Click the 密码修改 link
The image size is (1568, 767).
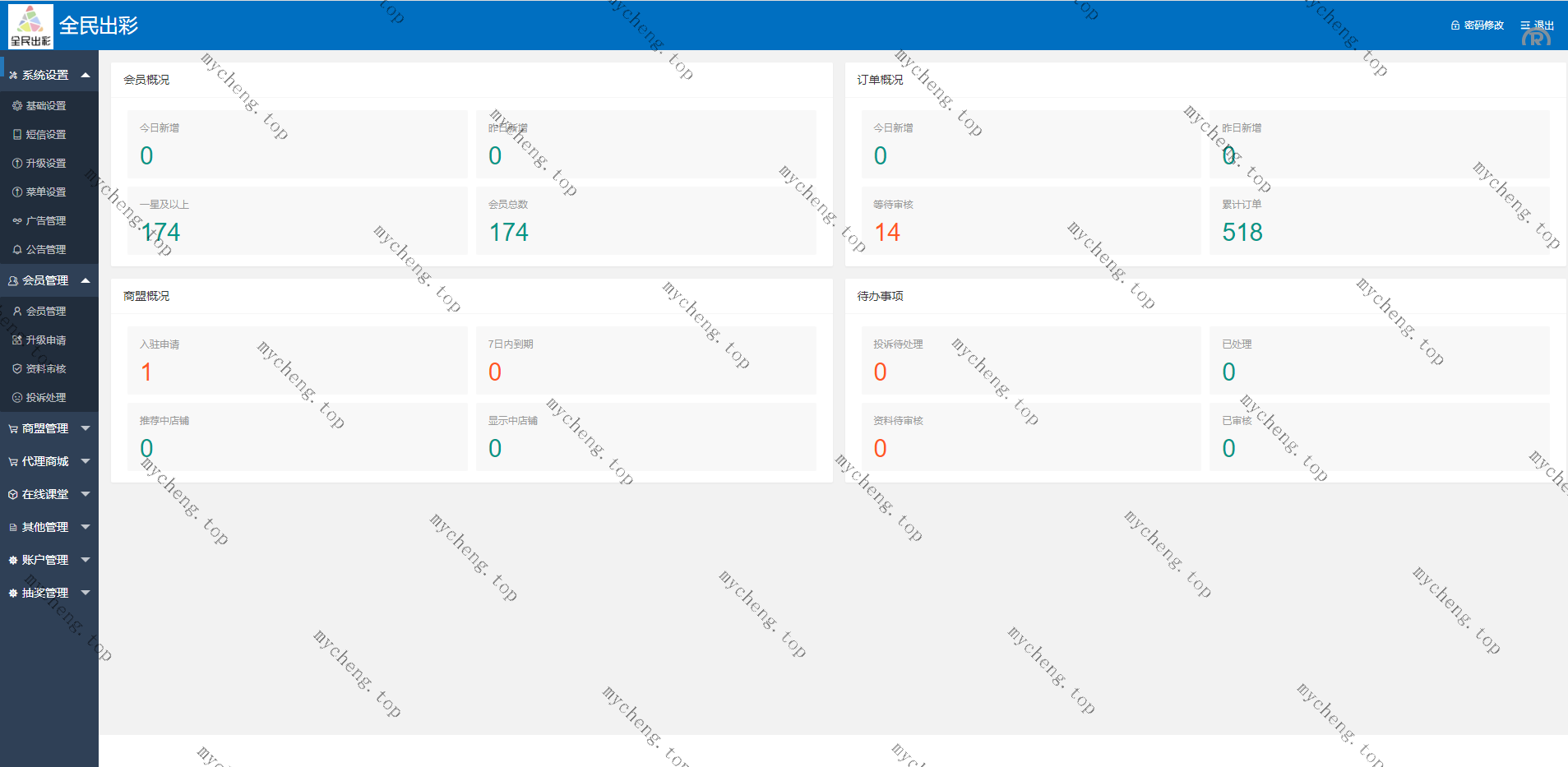pyautogui.click(x=1483, y=25)
